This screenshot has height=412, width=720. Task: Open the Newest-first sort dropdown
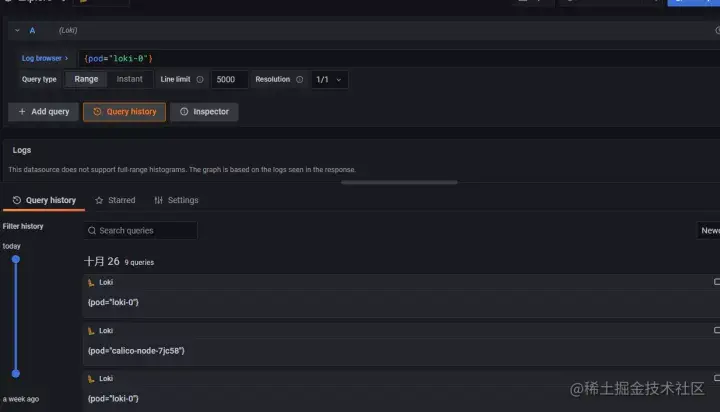(x=709, y=231)
